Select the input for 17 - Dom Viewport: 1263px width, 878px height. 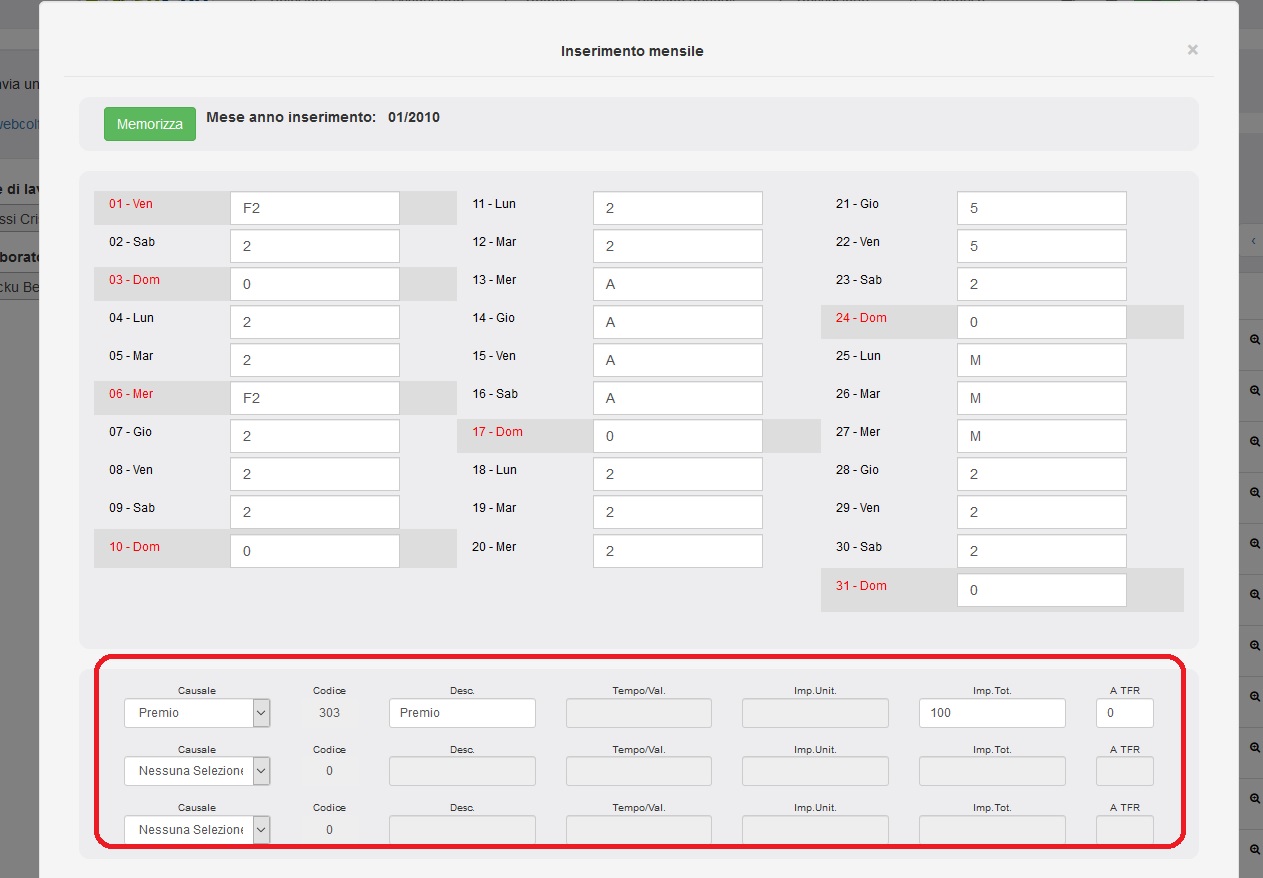coord(677,437)
